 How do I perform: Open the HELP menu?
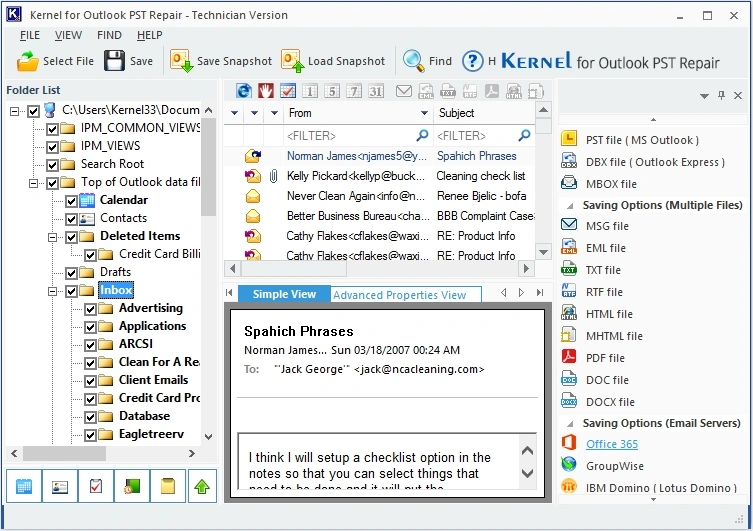149,35
